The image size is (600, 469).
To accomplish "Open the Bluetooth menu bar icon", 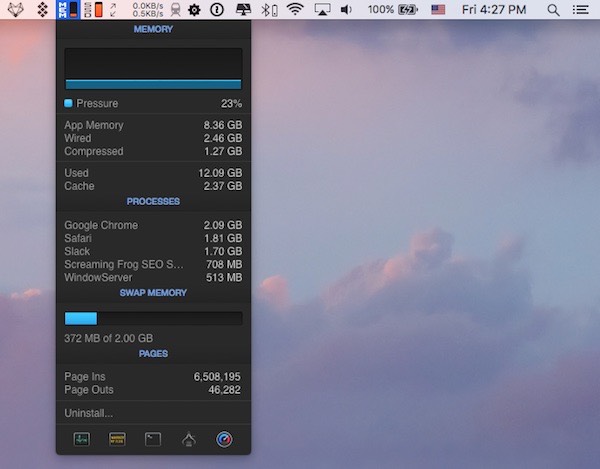I will point(269,10).
